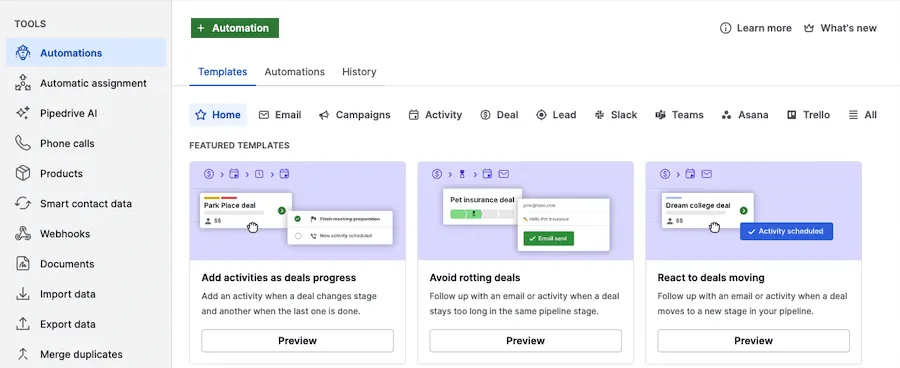
Task: Switch to the Automations tab
Action: tap(294, 72)
